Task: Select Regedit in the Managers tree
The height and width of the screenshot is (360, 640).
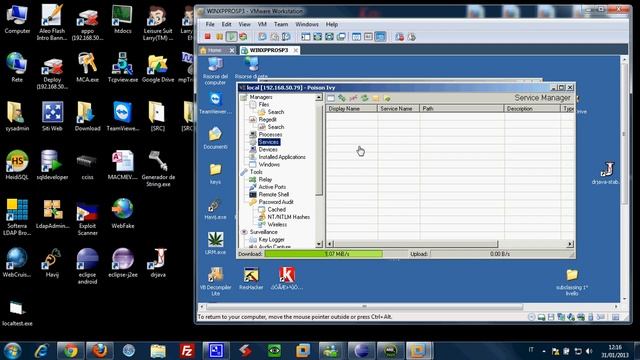Action: pyautogui.click(x=267, y=120)
